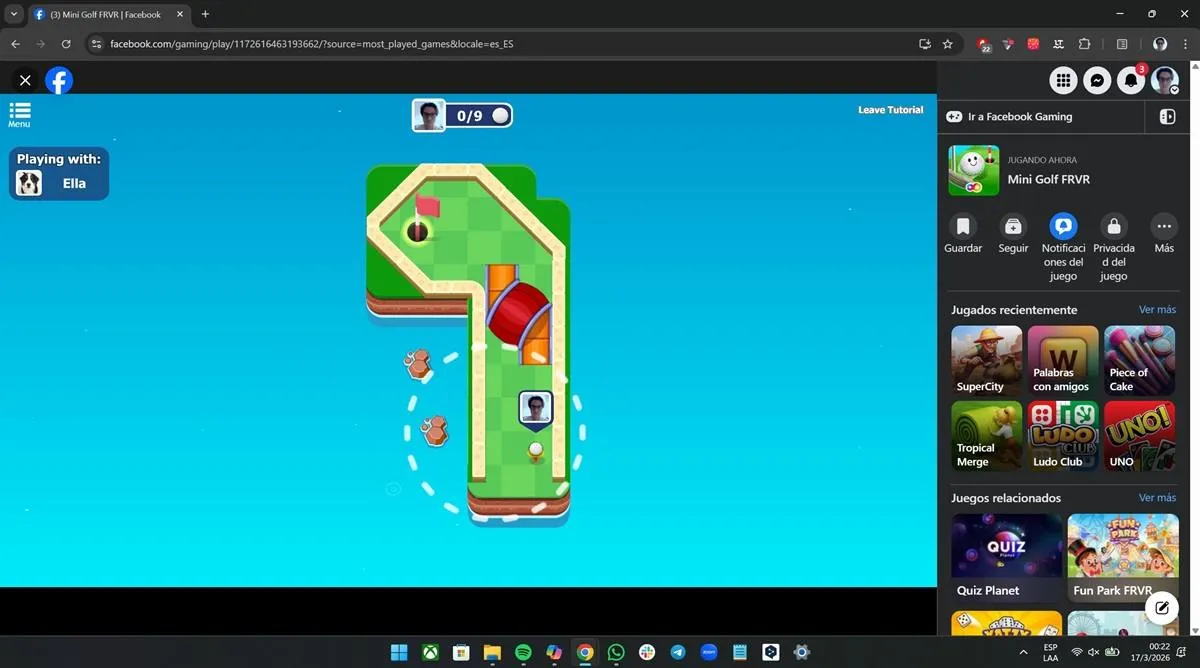Click Ver más beside Juegos relacionados
Image resolution: width=1200 pixels, height=668 pixels.
1157,498
